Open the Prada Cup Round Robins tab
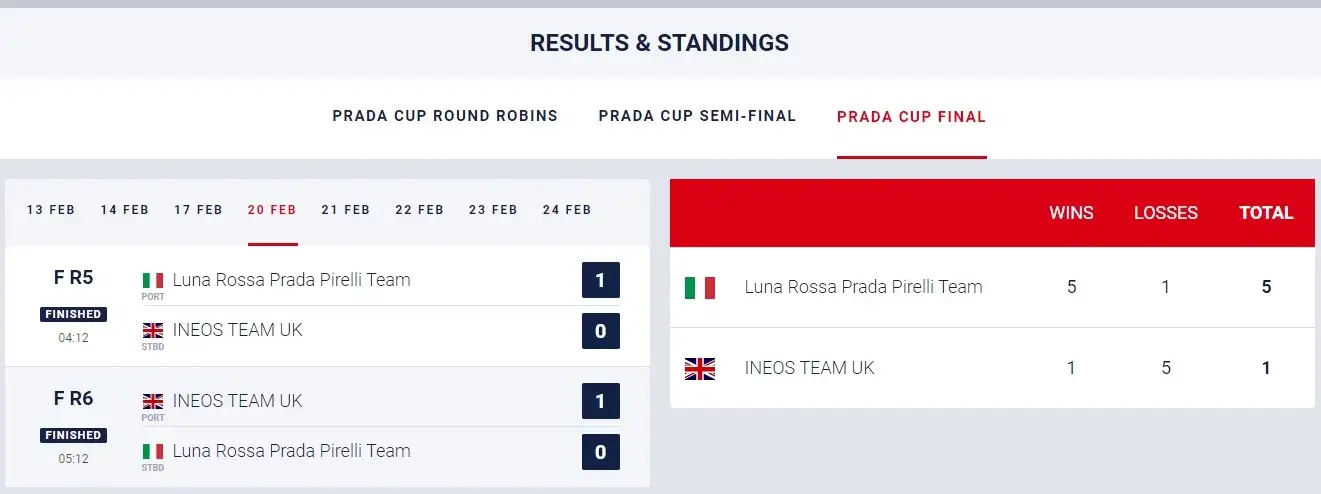1321x494 pixels. pyautogui.click(x=445, y=116)
